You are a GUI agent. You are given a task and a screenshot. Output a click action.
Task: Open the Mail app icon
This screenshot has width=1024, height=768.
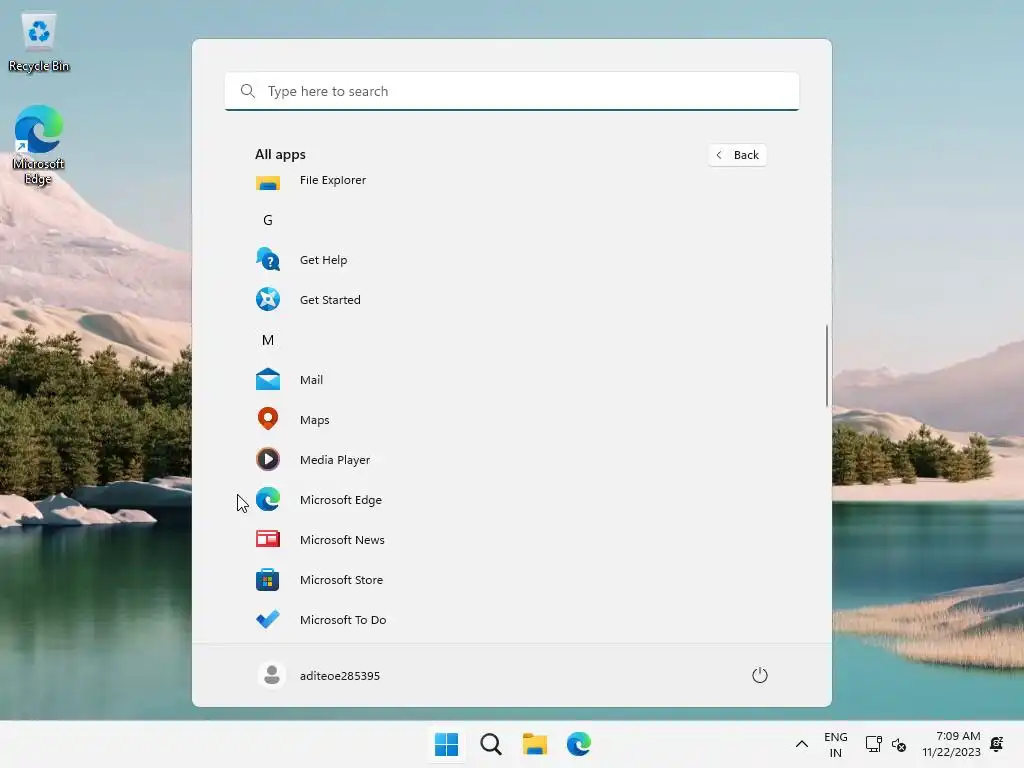(268, 379)
